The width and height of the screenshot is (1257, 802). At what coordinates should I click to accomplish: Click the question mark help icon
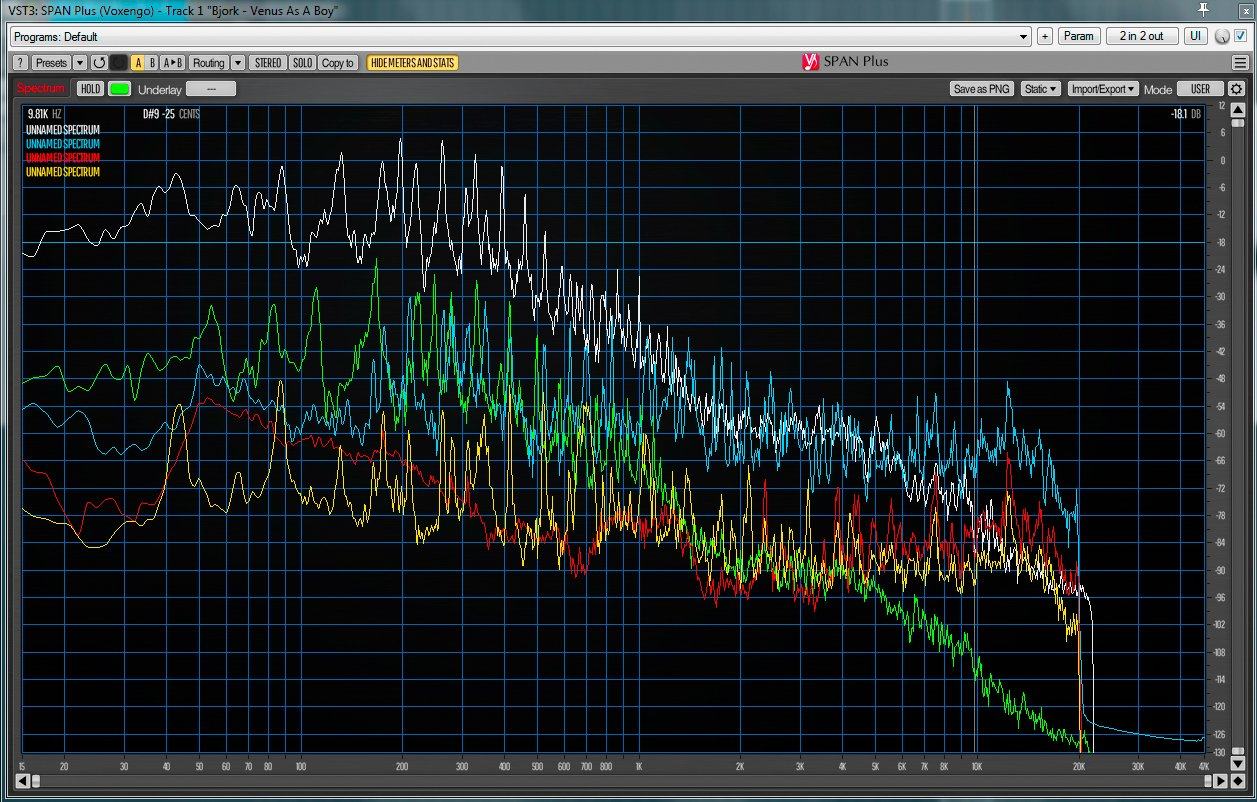20,63
